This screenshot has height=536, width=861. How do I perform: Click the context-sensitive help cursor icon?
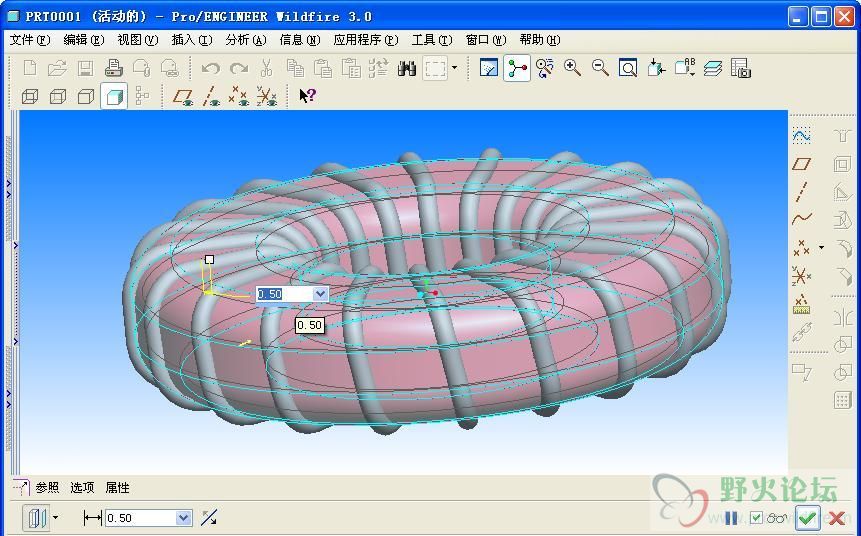[x=307, y=96]
